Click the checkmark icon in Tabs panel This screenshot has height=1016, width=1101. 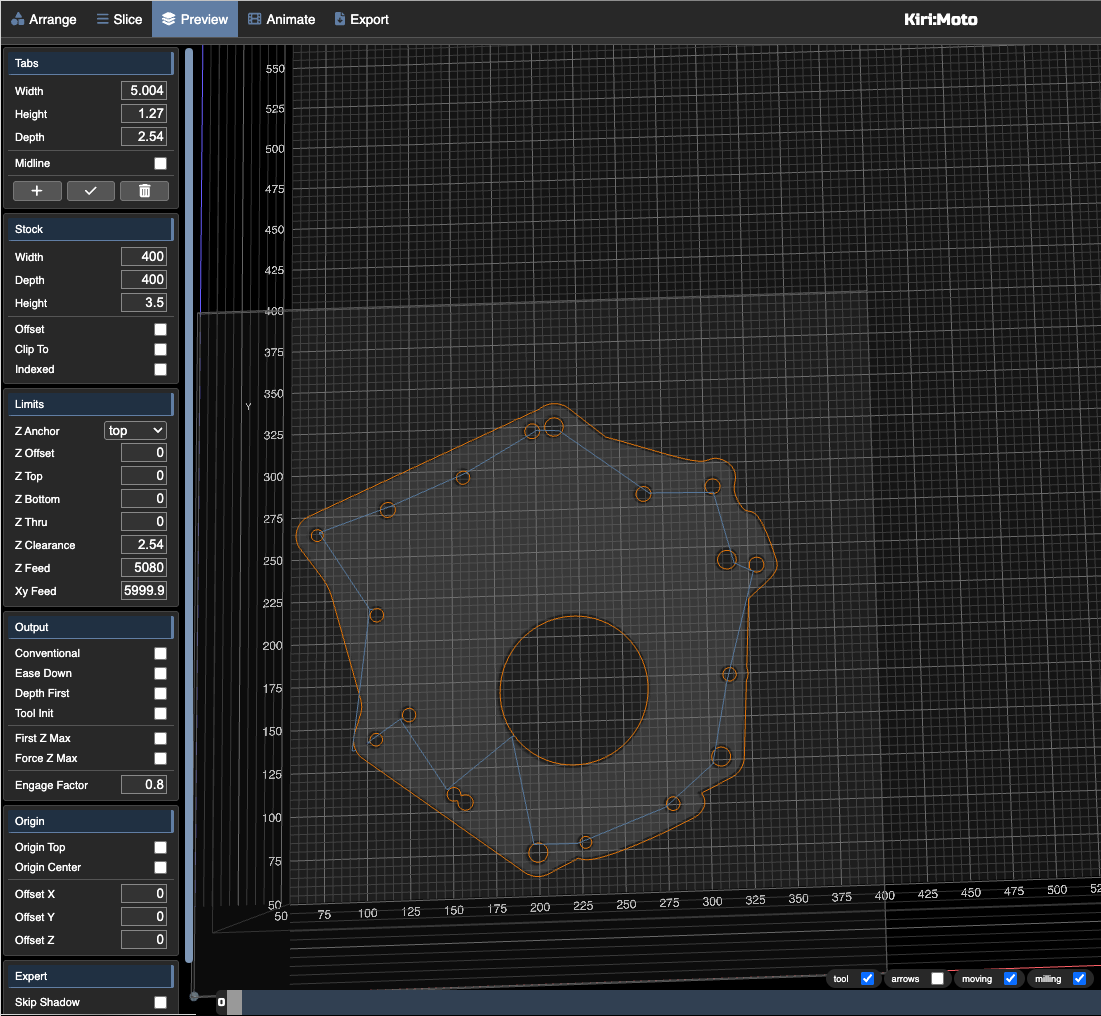pos(91,191)
